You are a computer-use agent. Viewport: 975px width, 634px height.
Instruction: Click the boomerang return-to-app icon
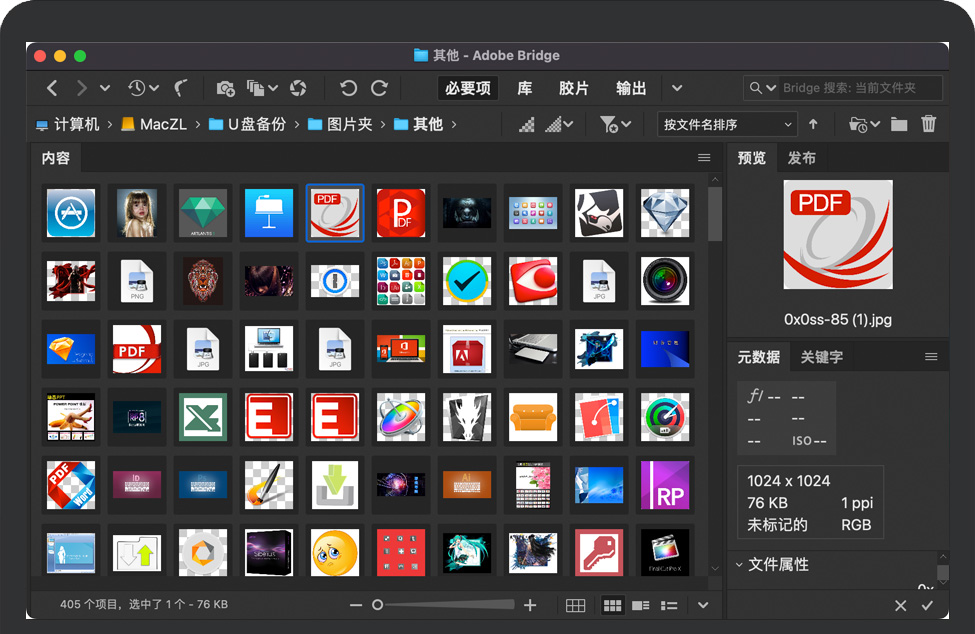[x=182, y=89]
